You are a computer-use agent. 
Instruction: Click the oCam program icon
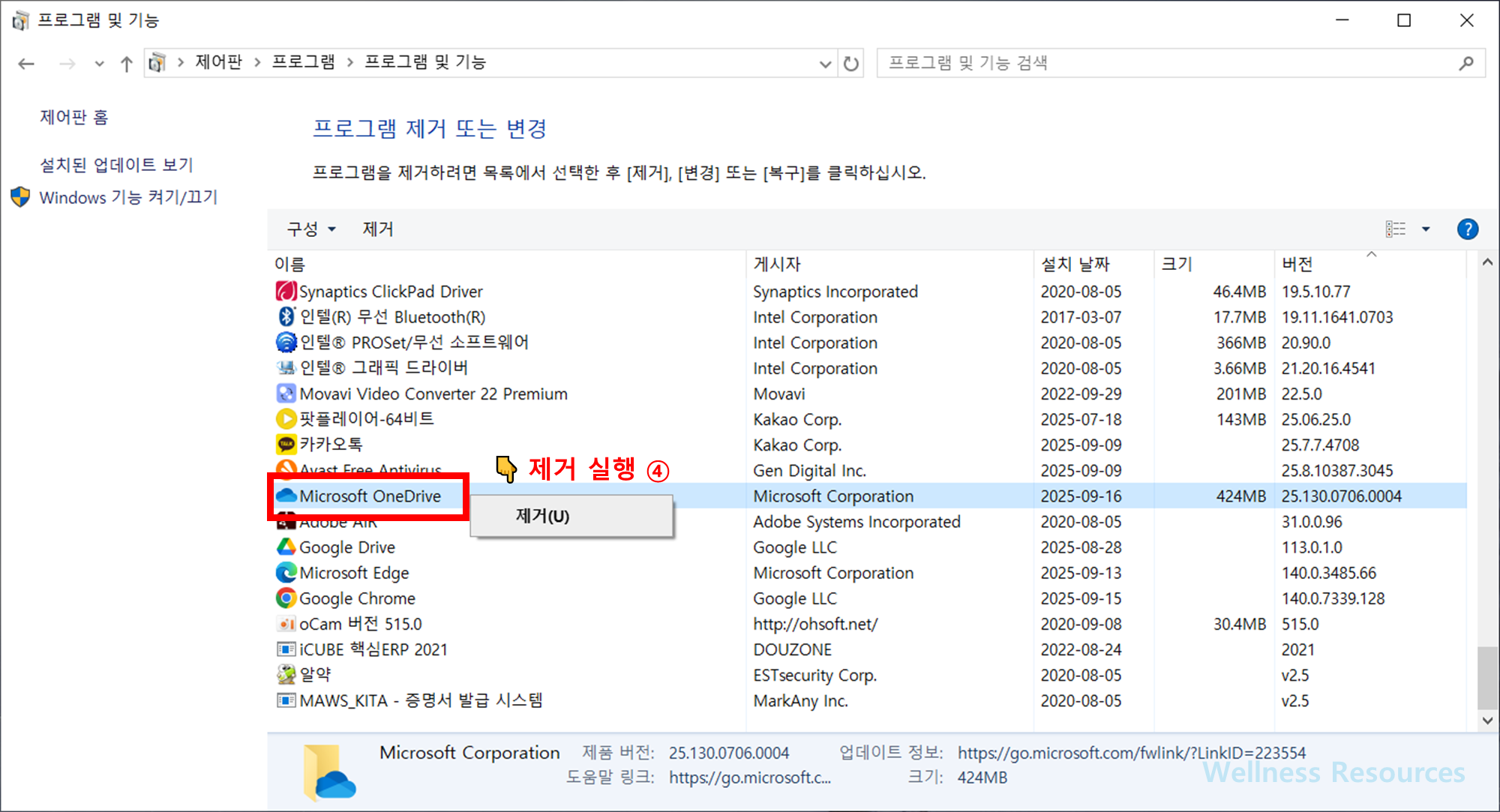pos(286,623)
